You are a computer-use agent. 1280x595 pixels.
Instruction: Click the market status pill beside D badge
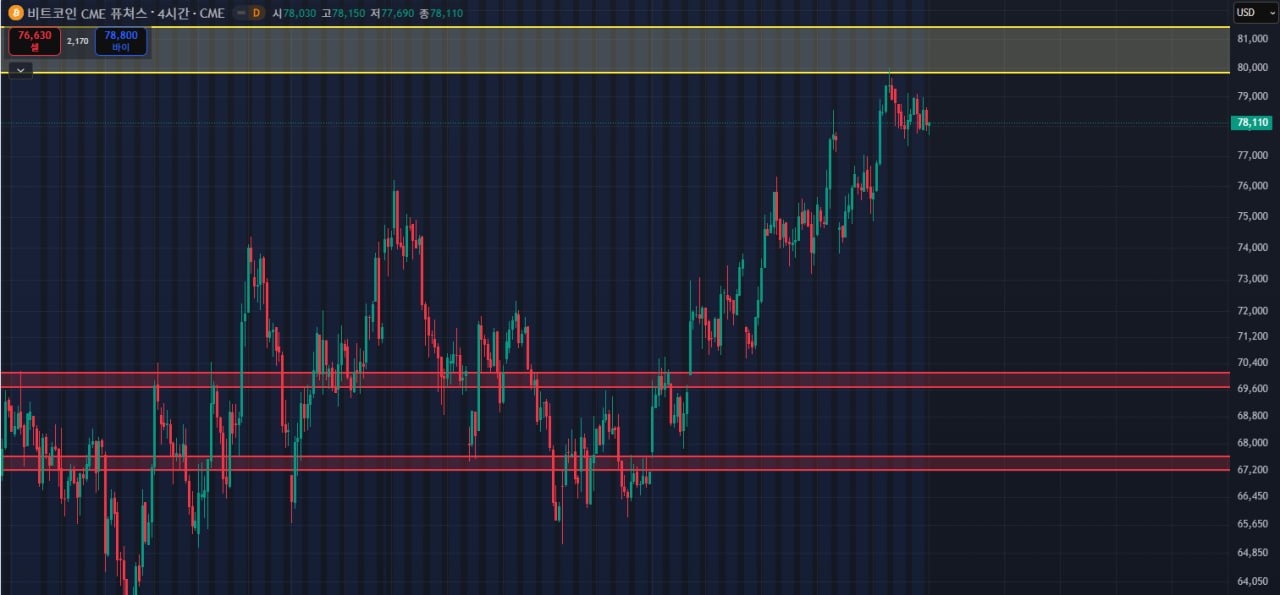tap(240, 13)
